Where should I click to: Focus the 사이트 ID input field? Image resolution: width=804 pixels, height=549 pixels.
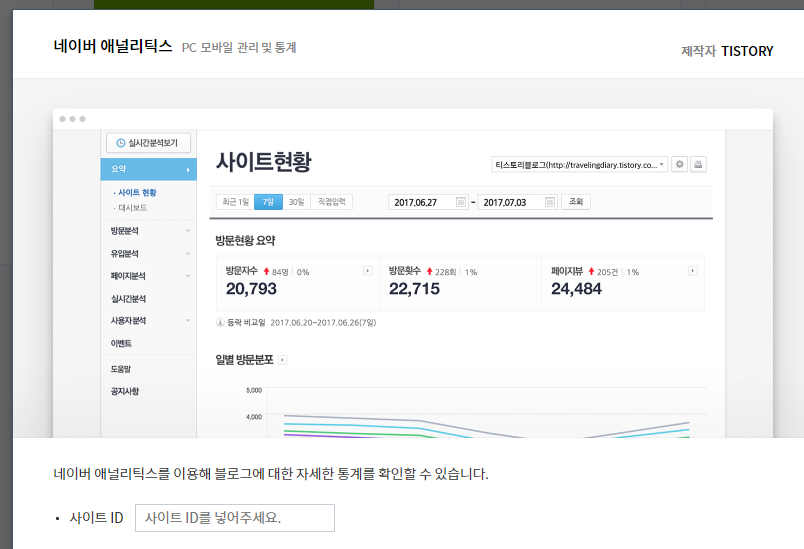235,518
